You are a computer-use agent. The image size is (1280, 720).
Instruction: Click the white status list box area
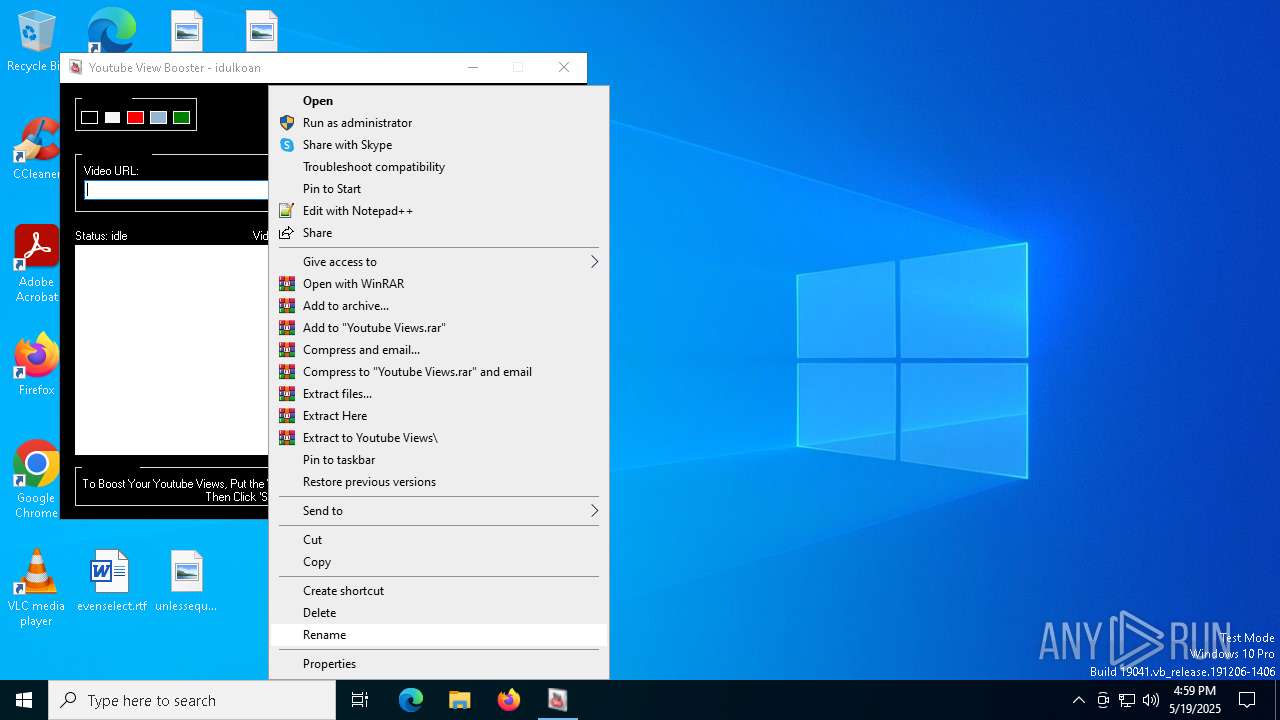point(172,350)
